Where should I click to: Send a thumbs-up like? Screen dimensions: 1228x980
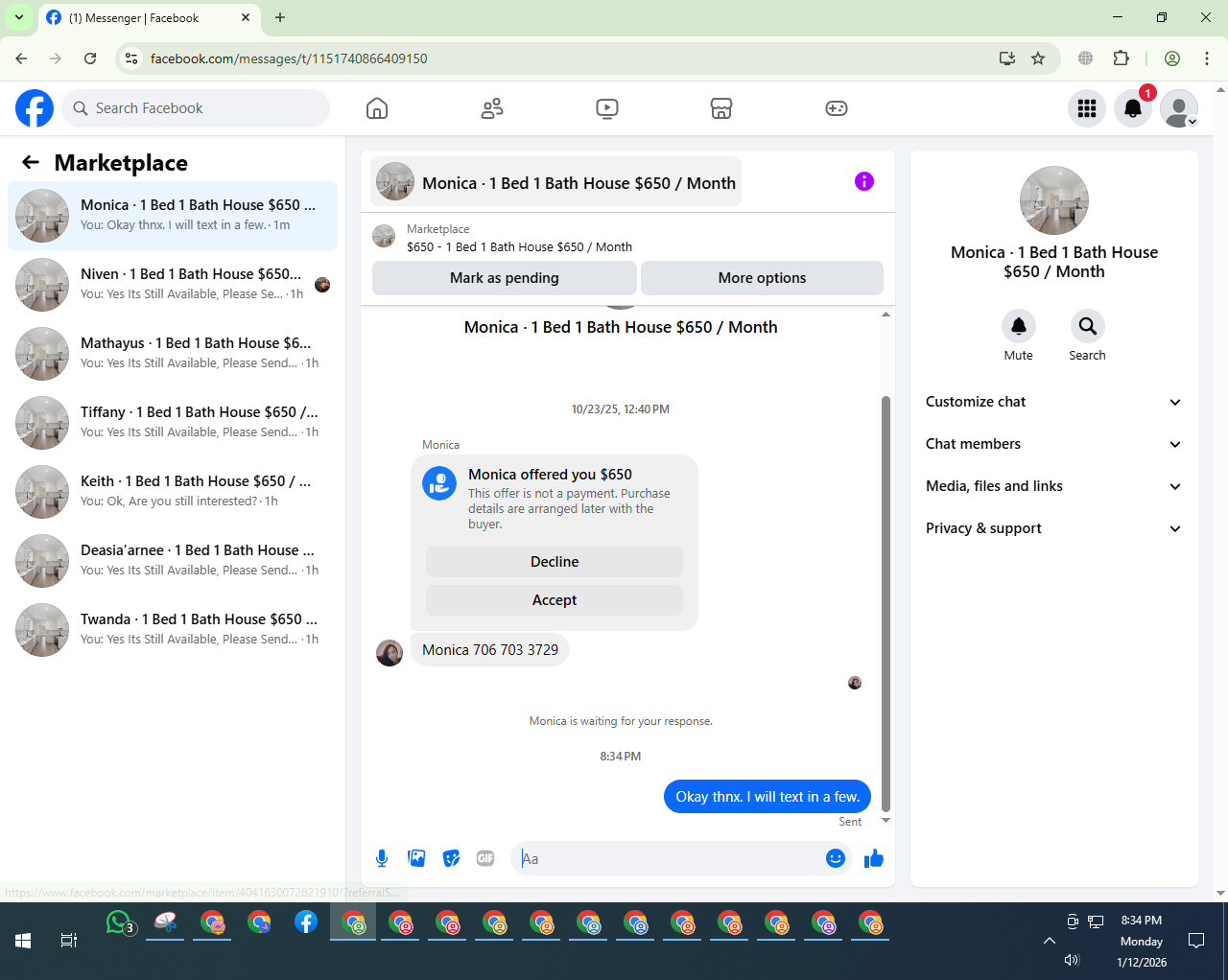click(874, 858)
